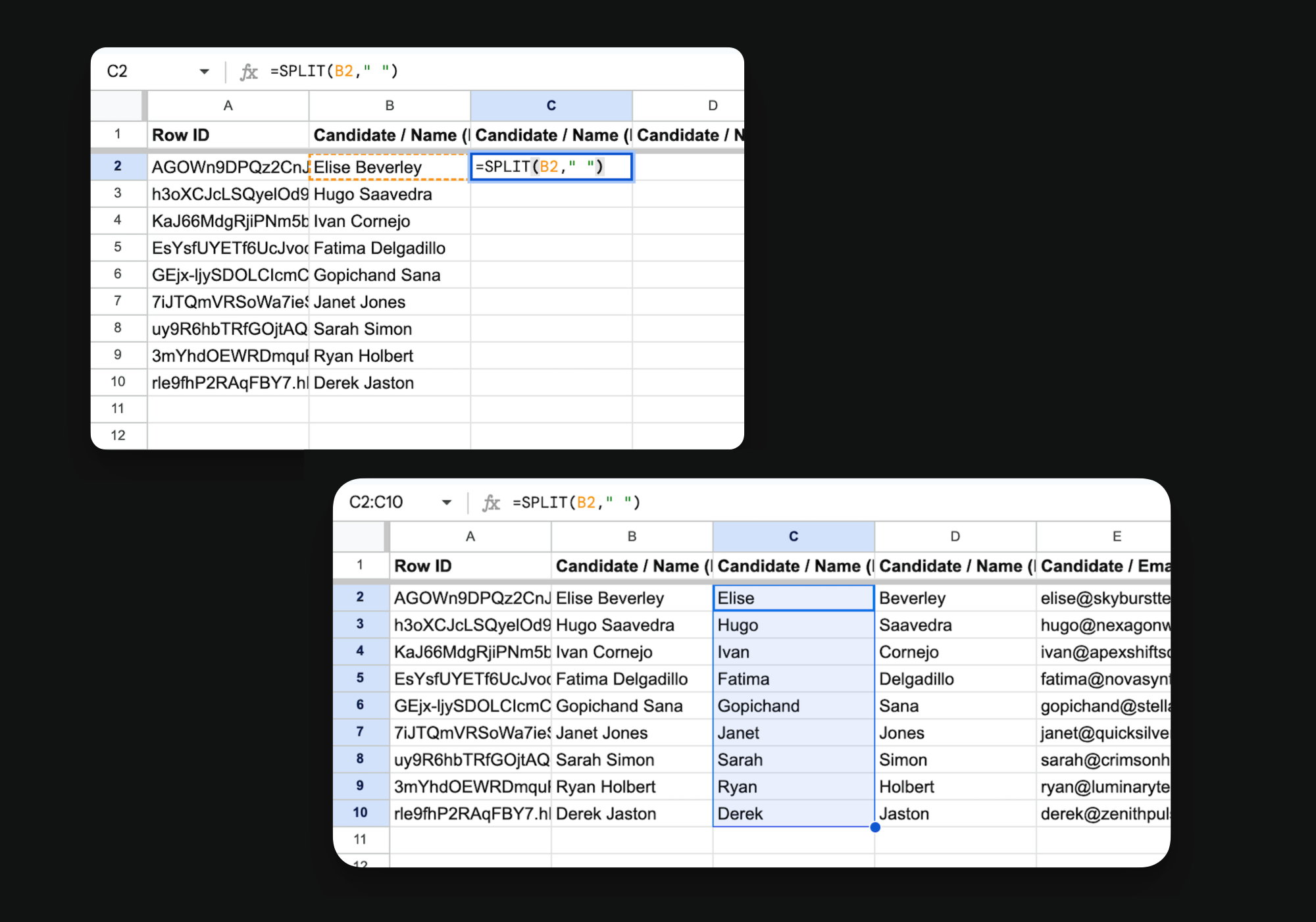Click cell 'Hugo' in bottom sheet column C

(794, 625)
